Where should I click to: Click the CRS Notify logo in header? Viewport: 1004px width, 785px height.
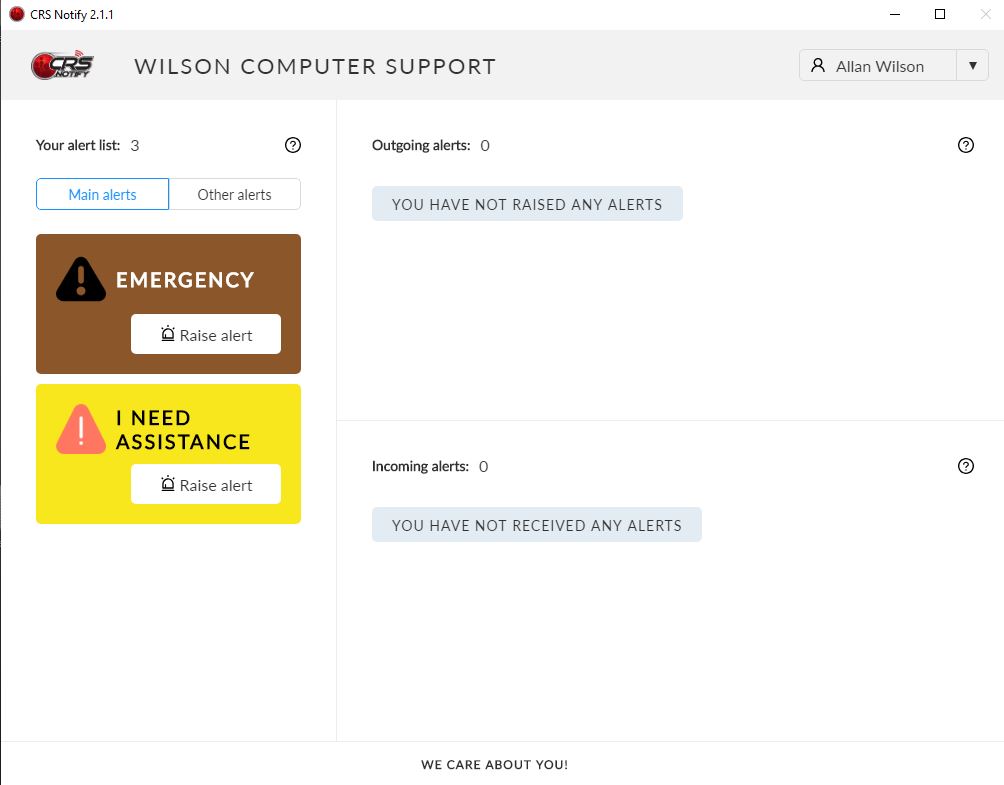pyautogui.click(x=62, y=66)
